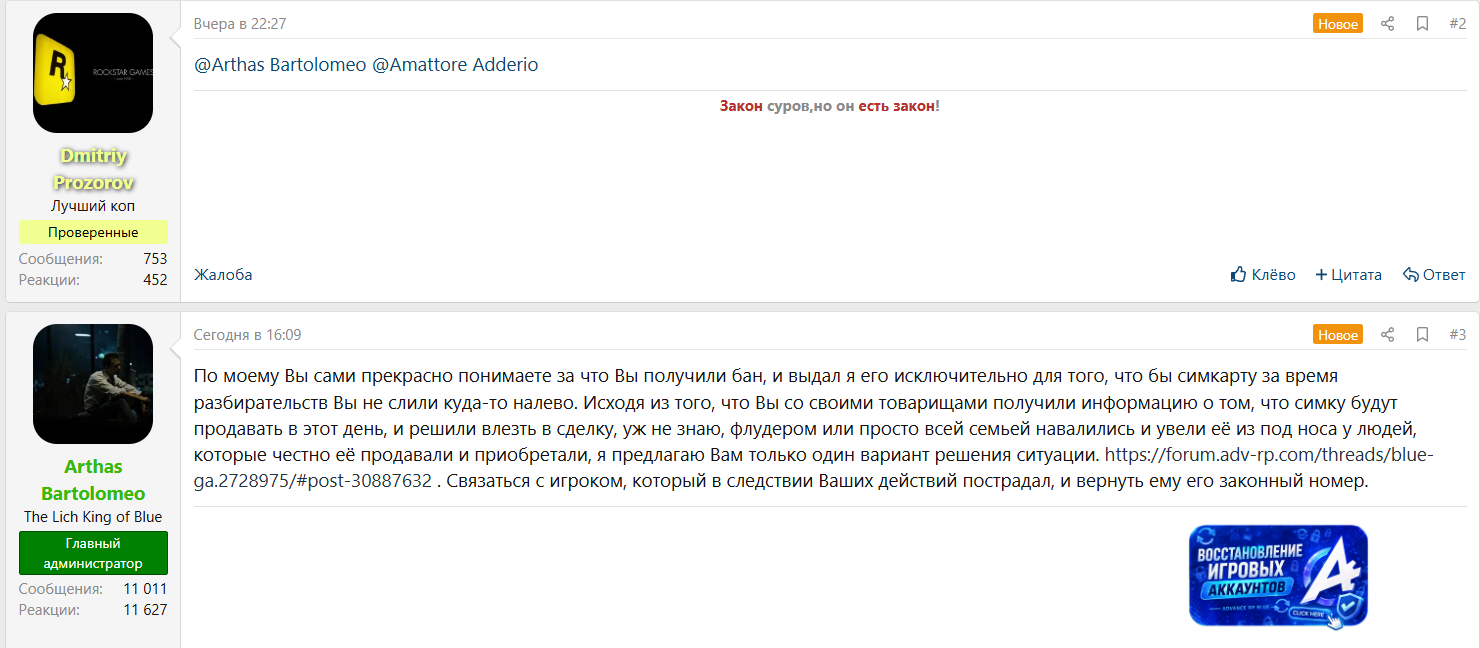Click the @Arthas Bartolomeo mention
Screen dimensions: 1480x648
tap(279, 65)
